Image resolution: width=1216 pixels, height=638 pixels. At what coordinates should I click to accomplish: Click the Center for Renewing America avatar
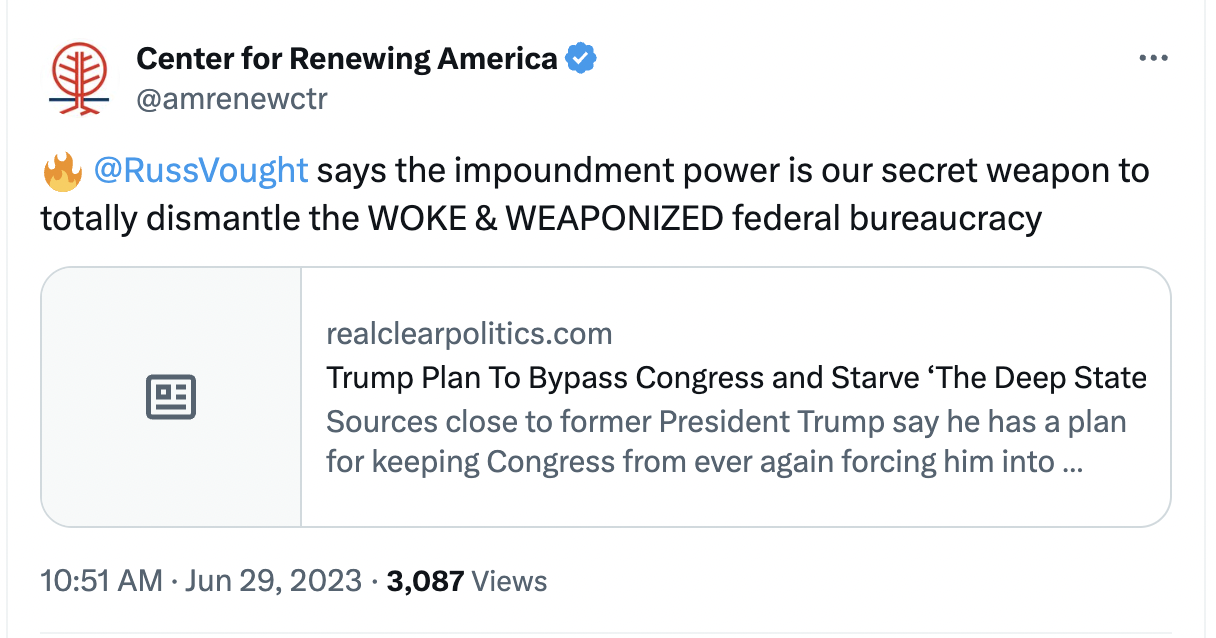point(79,78)
